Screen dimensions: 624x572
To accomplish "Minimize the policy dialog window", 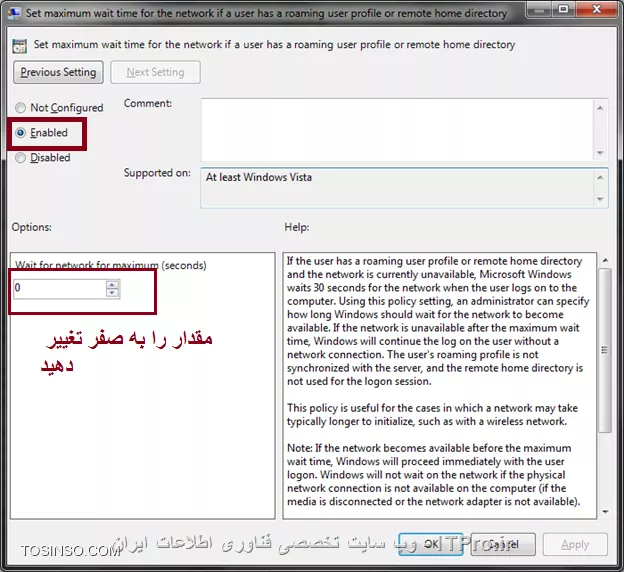I will [540, 9].
